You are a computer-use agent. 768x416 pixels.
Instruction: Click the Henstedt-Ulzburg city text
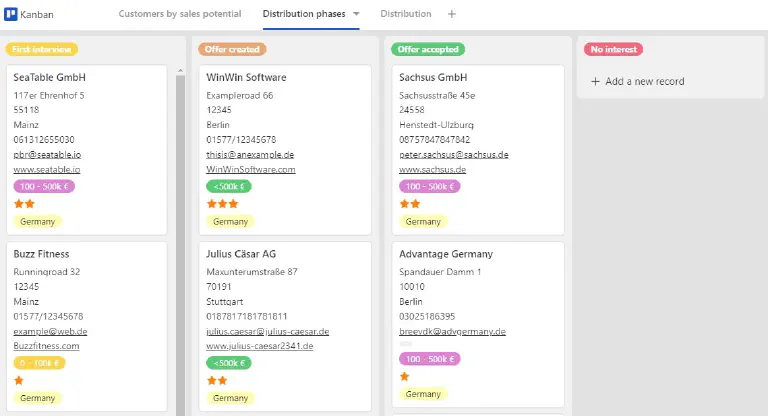pos(436,125)
